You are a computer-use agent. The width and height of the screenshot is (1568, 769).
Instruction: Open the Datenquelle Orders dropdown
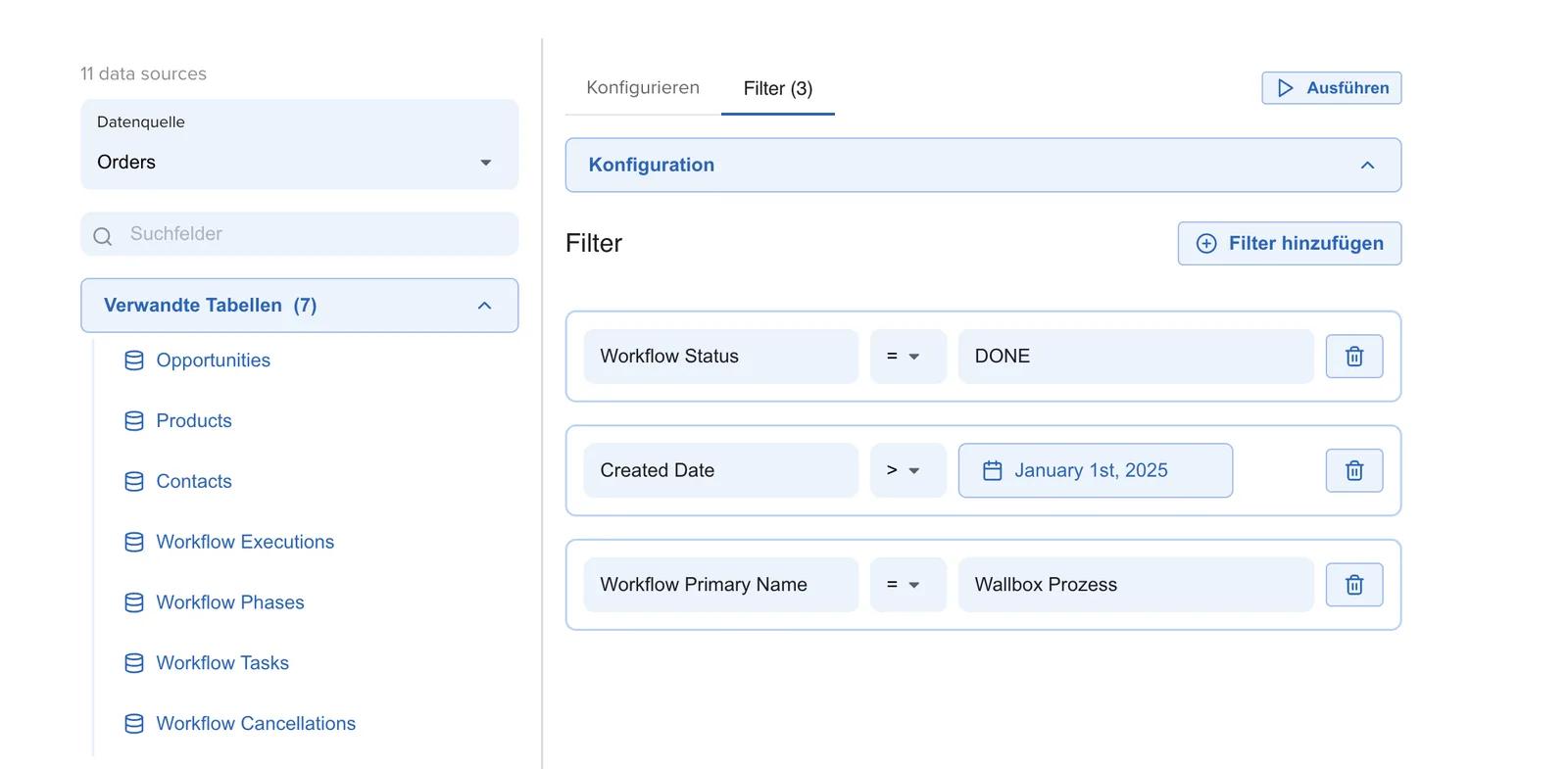point(300,144)
